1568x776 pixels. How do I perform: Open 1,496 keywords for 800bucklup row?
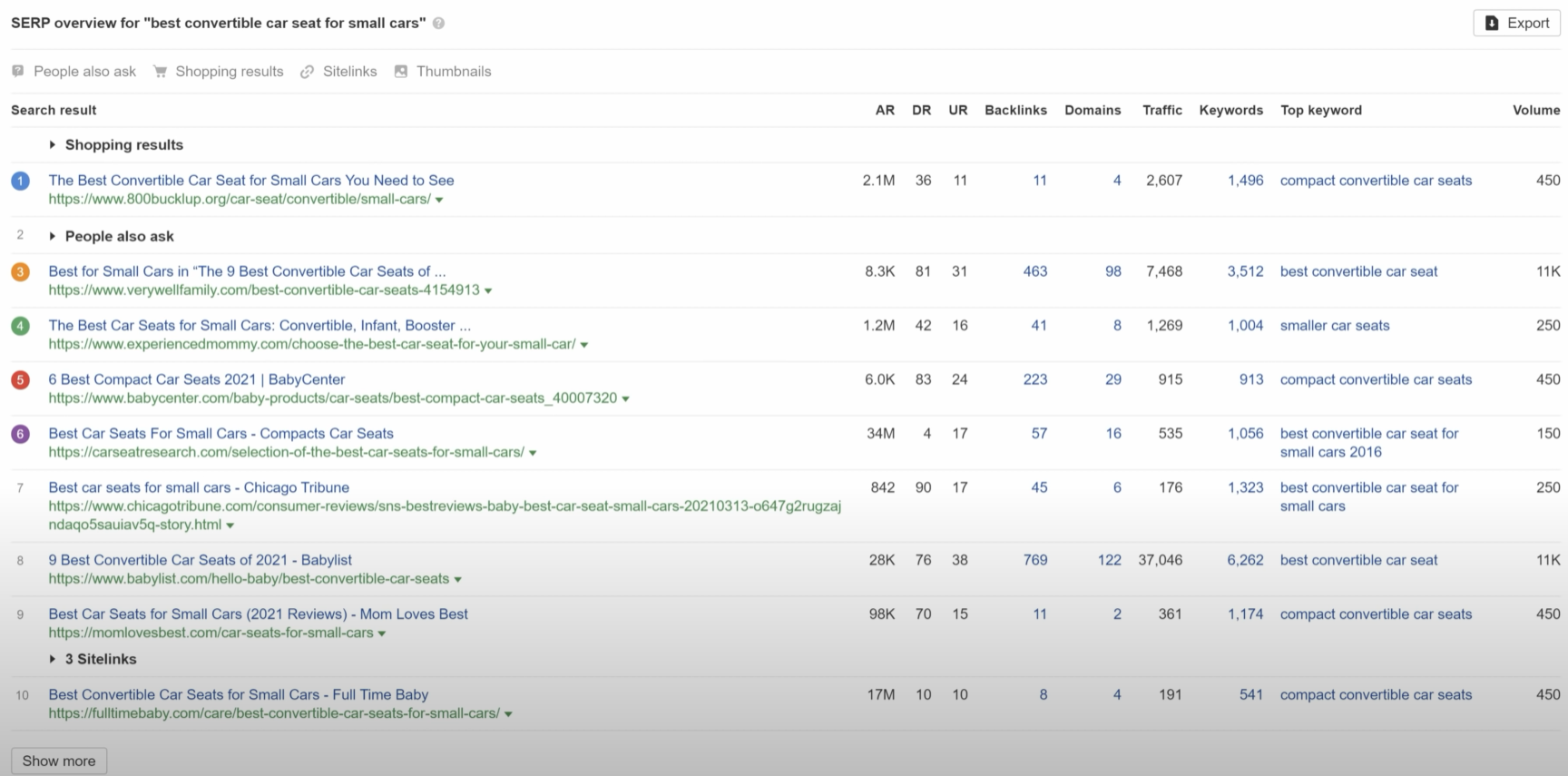coord(1245,181)
